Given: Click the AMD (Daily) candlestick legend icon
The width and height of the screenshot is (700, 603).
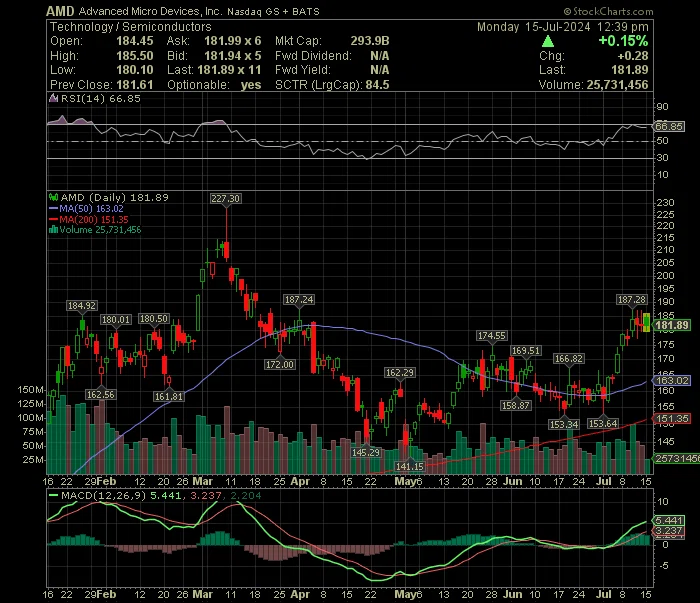Looking at the screenshot, I should point(54,197).
